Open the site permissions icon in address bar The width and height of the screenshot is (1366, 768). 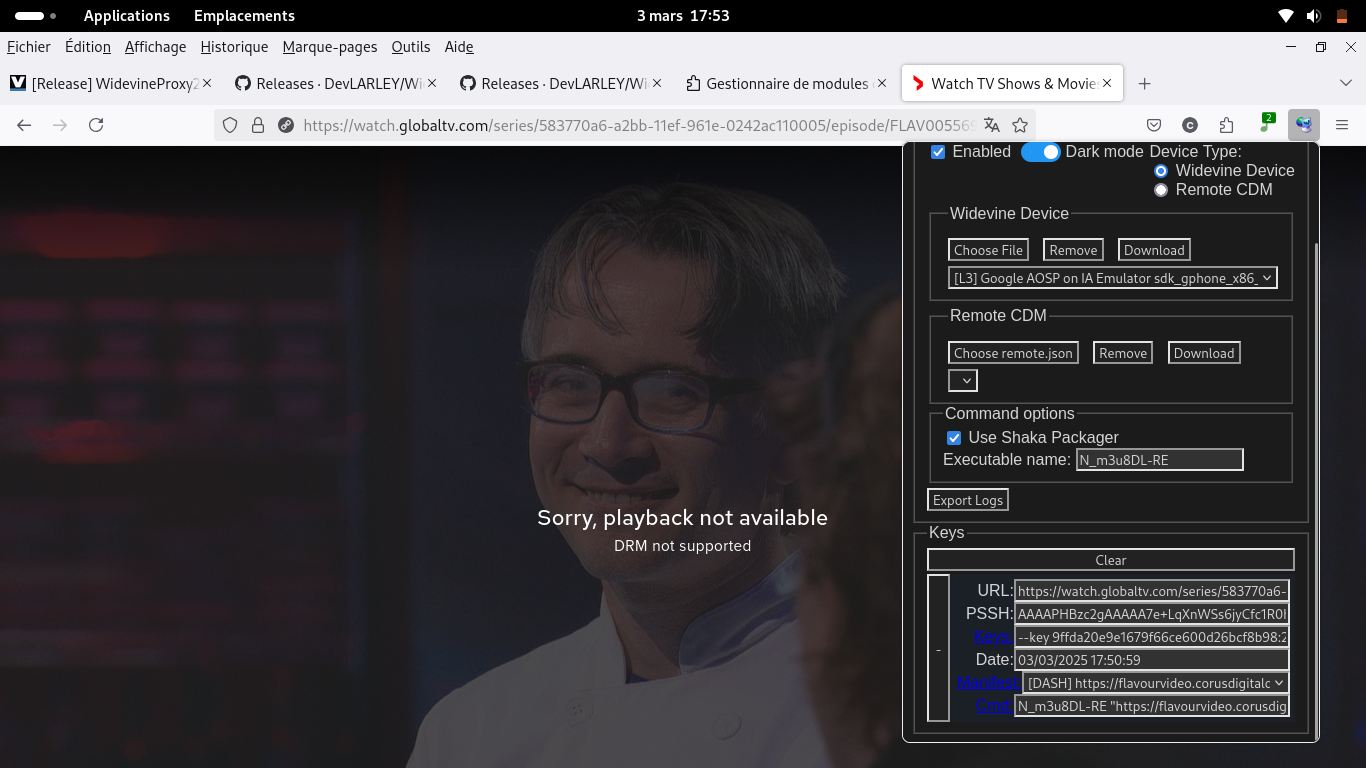[286, 125]
